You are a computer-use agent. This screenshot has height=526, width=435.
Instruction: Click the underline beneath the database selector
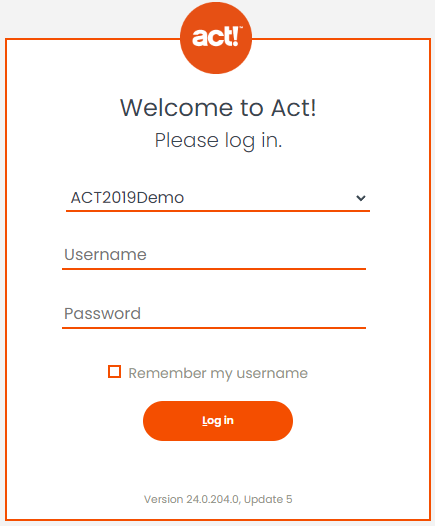(x=218, y=211)
